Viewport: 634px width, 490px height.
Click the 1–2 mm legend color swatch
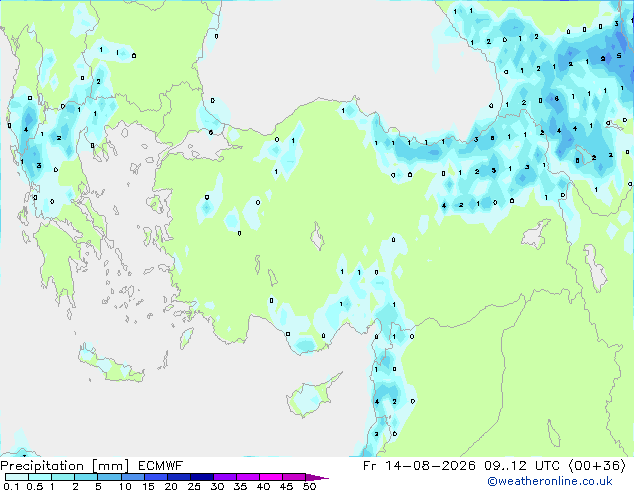tap(63, 477)
